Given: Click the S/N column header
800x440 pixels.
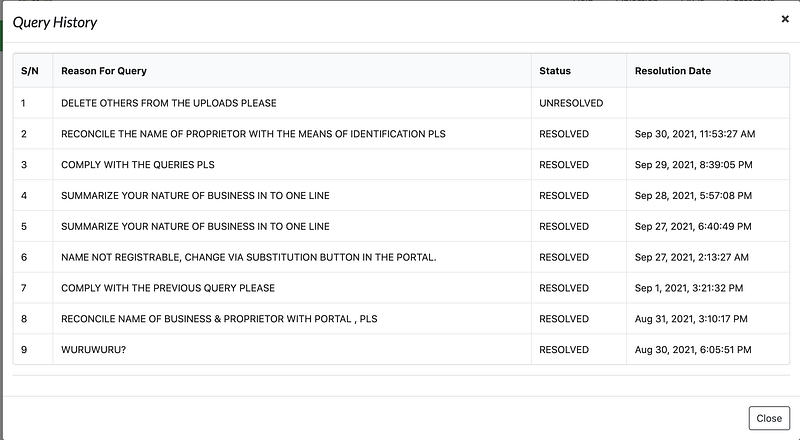Looking at the screenshot, I should coord(29,71).
